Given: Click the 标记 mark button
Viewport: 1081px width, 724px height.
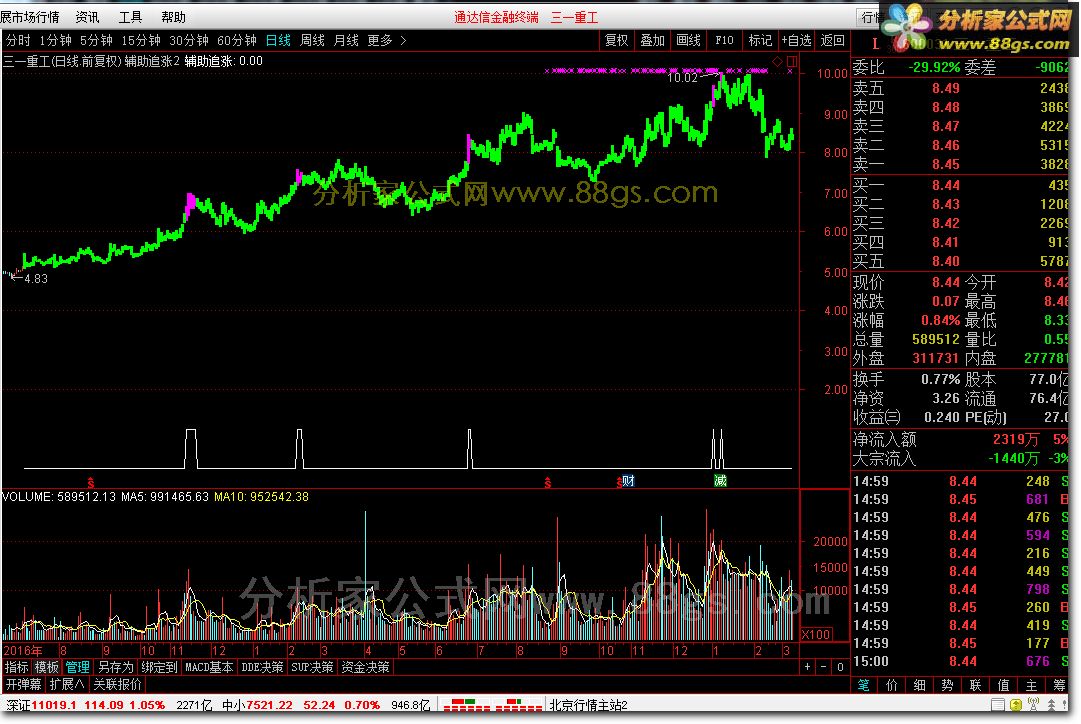Looking at the screenshot, I should (760, 41).
